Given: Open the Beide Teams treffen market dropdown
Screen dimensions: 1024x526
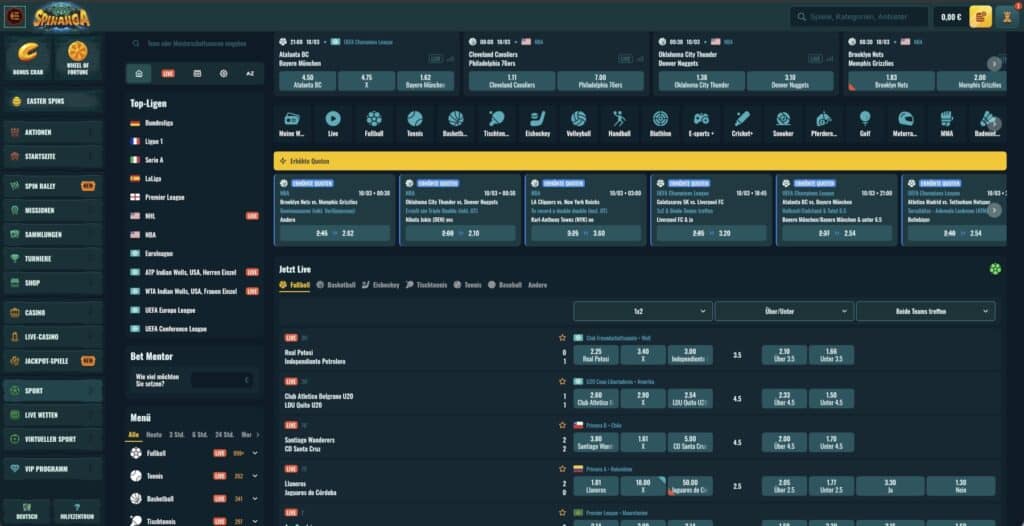Looking at the screenshot, I should (x=926, y=312).
